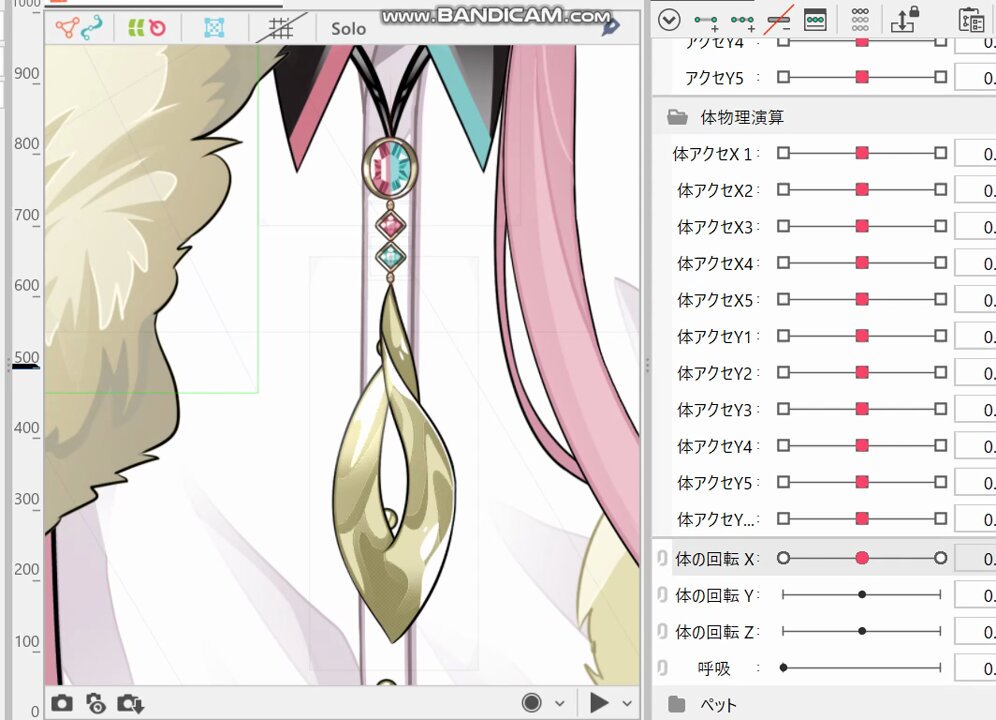Viewport: 996px width, 720px height.
Task: Click the 体アクセY3 slider left key
Action: [x=783, y=409]
